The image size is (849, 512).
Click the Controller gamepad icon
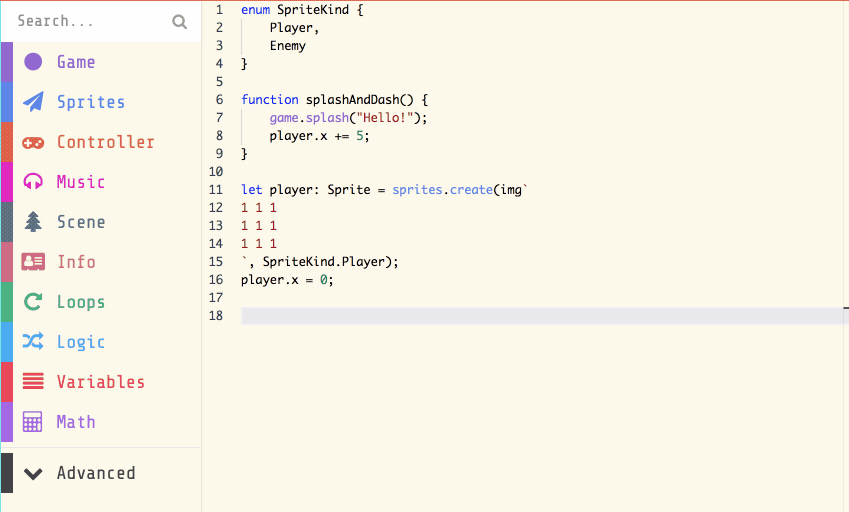[33, 142]
